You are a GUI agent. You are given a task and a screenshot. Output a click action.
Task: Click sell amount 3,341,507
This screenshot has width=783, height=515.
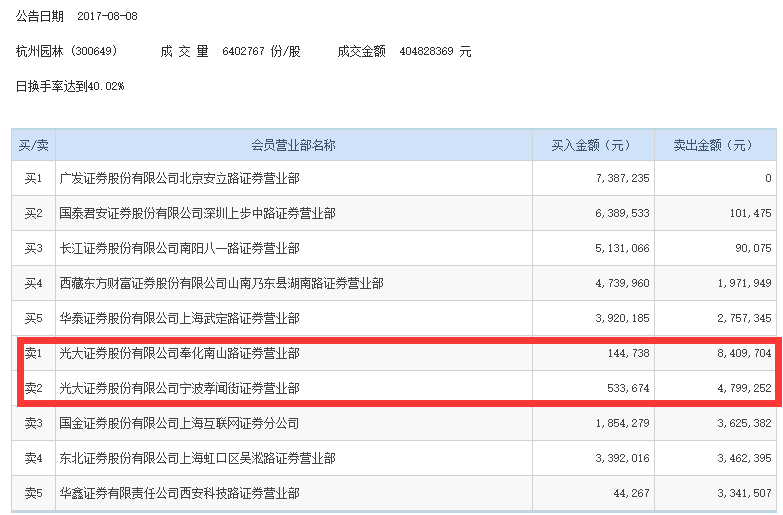point(745,493)
